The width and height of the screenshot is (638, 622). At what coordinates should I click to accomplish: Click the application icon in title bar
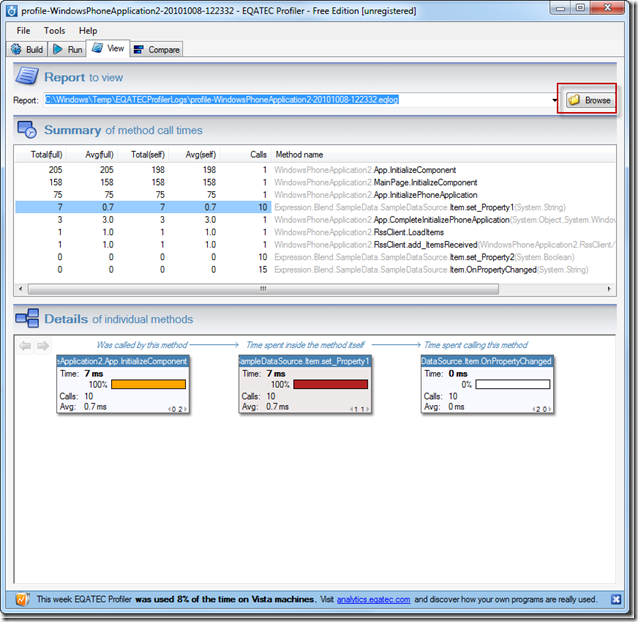click(x=11, y=11)
